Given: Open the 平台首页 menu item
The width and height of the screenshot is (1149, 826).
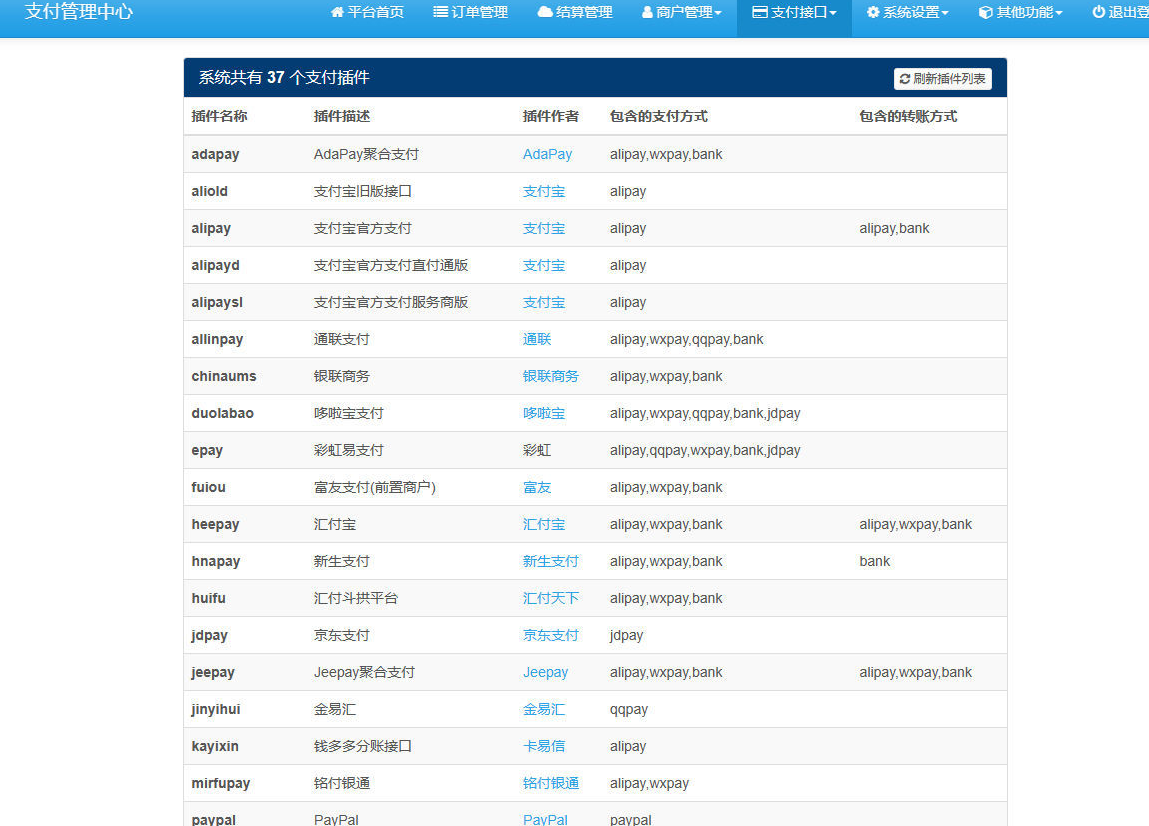Looking at the screenshot, I should point(367,12).
